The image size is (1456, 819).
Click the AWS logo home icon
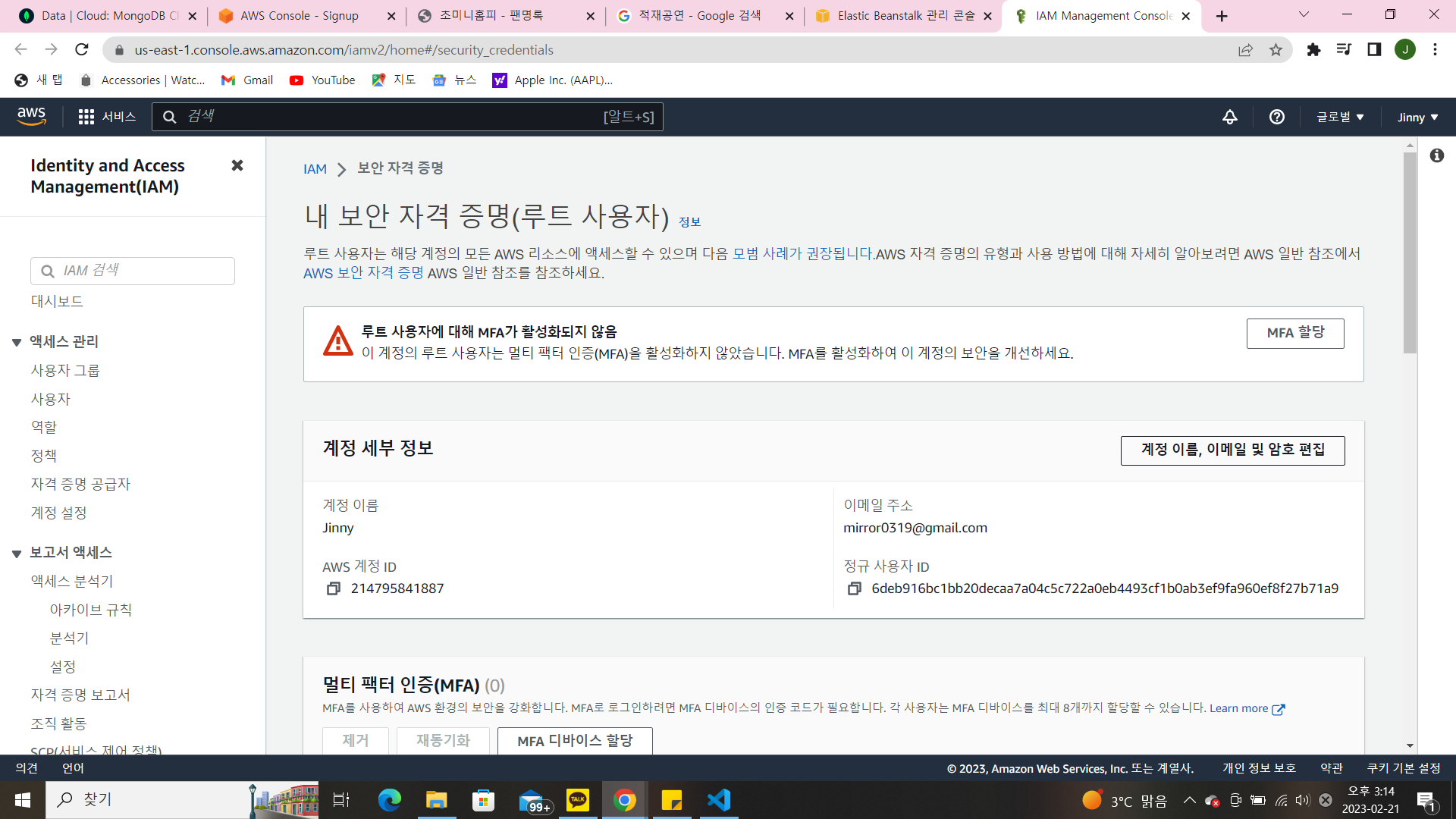[x=31, y=116]
